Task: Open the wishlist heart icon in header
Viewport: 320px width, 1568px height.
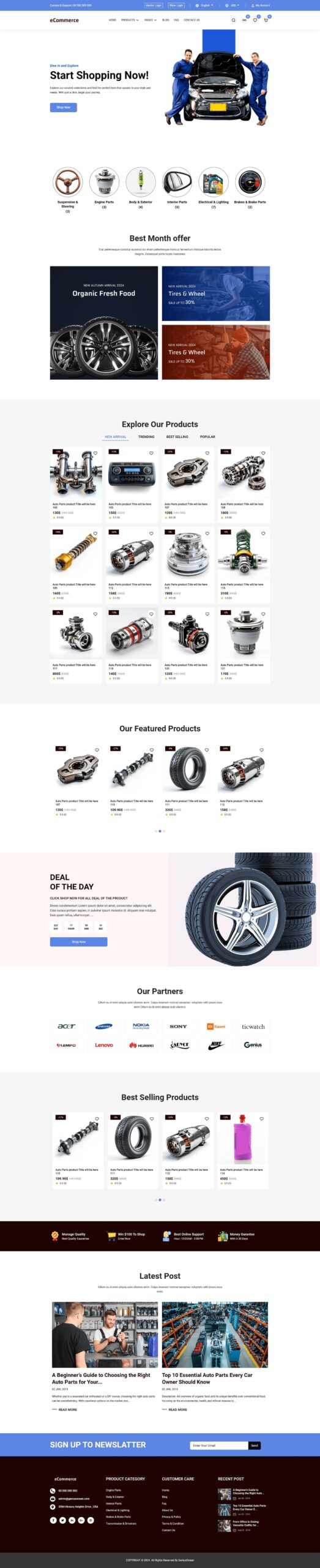Action: click(255, 20)
